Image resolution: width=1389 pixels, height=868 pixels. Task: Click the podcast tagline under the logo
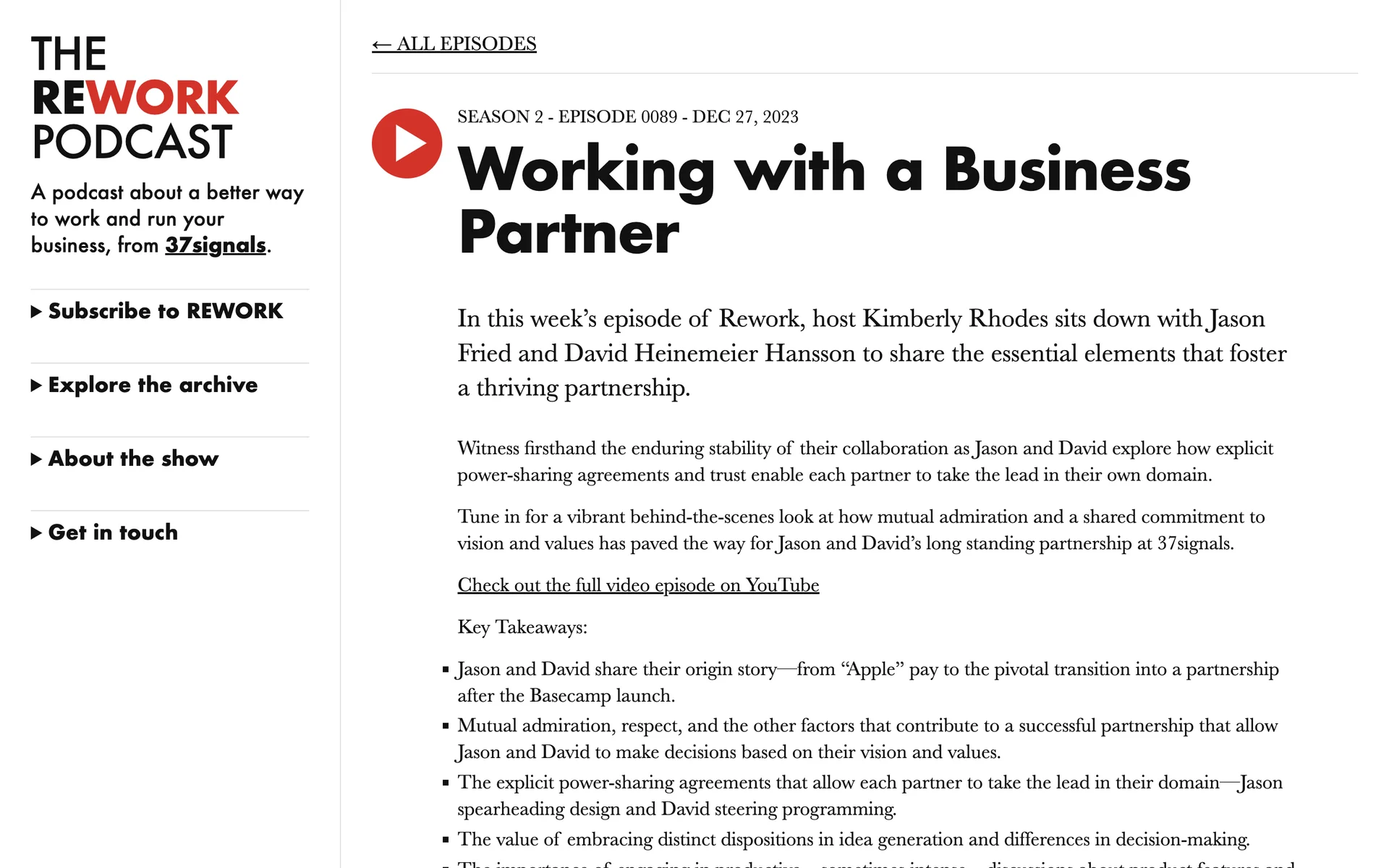(x=166, y=218)
